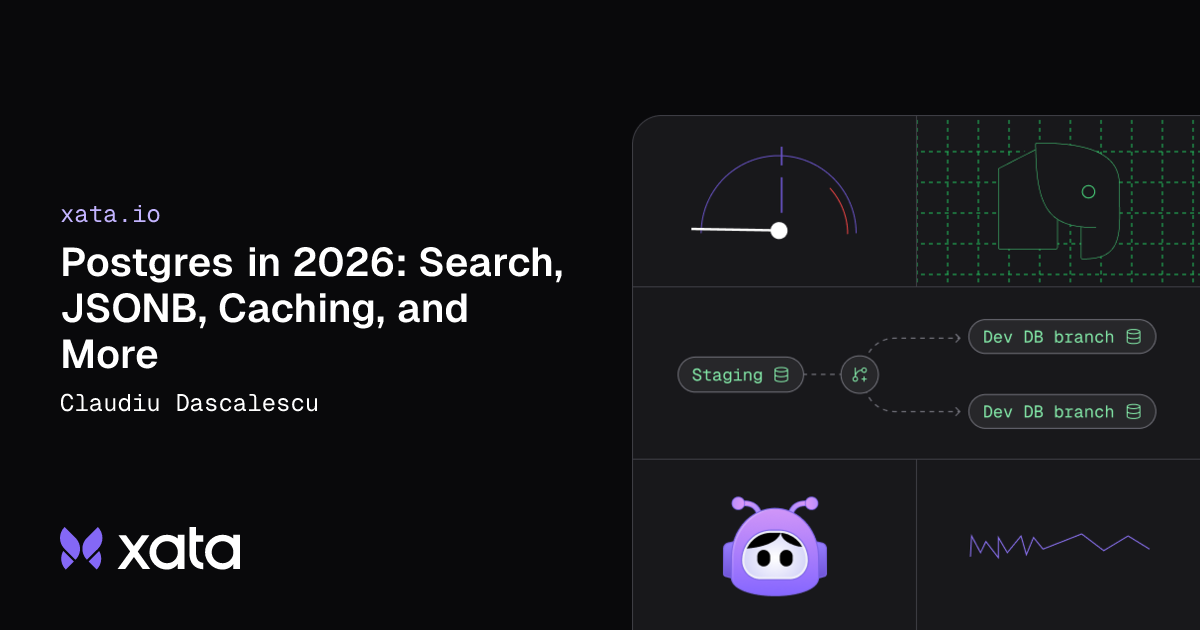Viewport: 1200px width, 630px height.
Task: Click the Xata butterfly logo
Action: pyautogui.click(x=80, y=549)
